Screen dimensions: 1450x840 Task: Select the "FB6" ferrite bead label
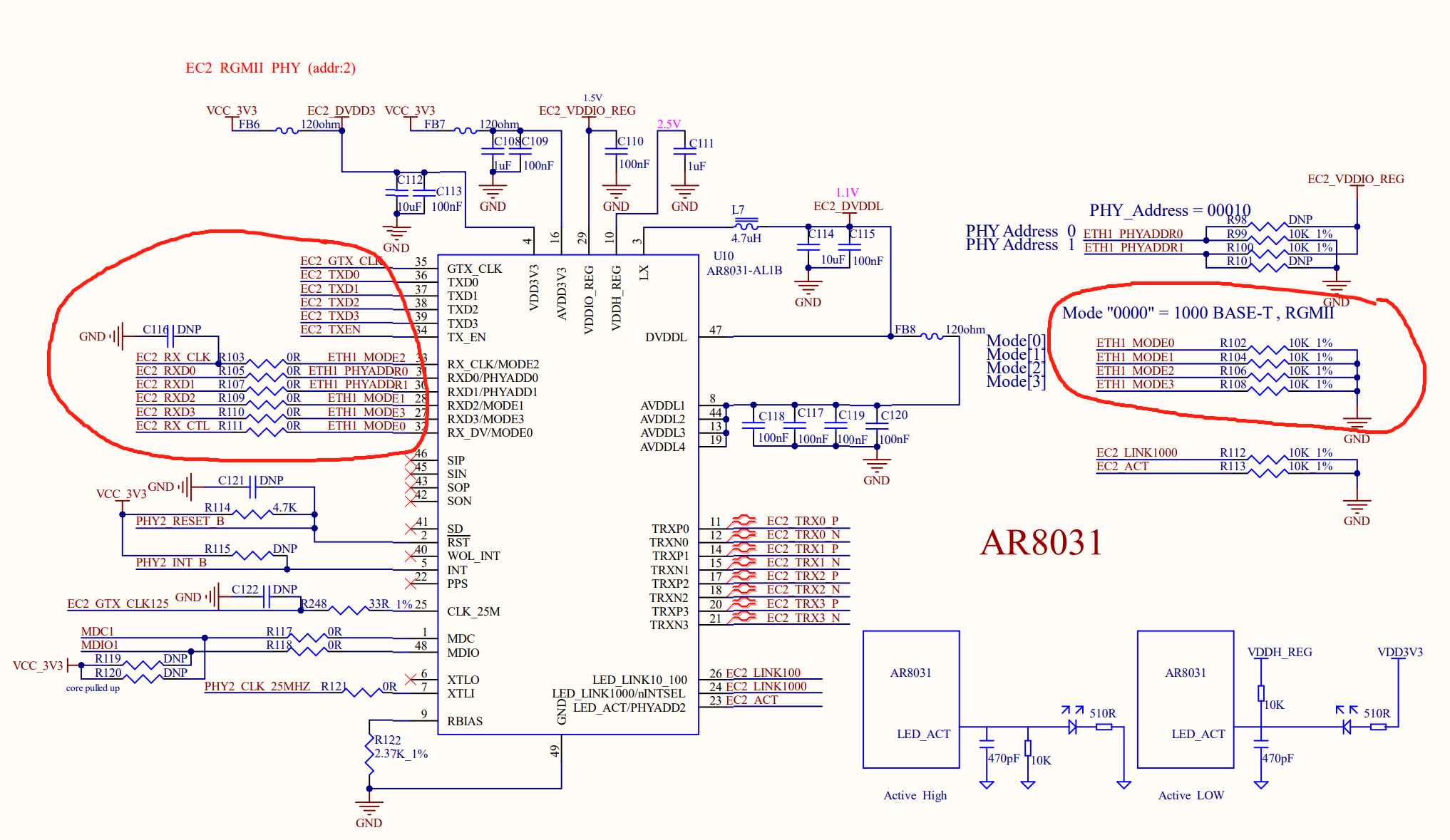249,124
